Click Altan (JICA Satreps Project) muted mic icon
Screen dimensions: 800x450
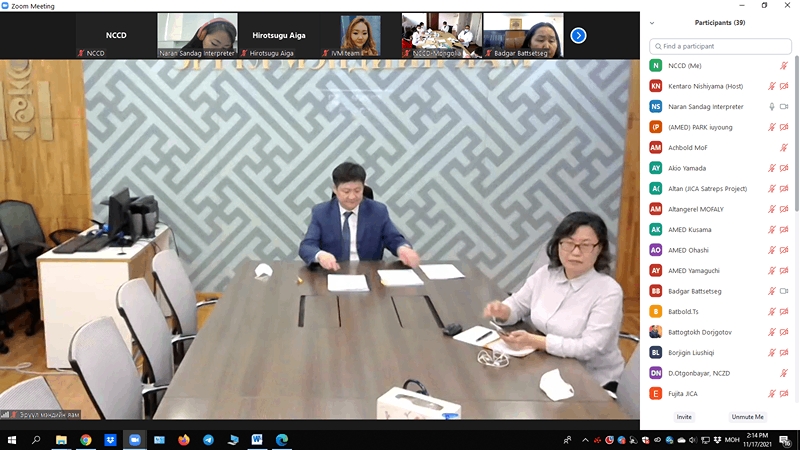tap(772, 189)
